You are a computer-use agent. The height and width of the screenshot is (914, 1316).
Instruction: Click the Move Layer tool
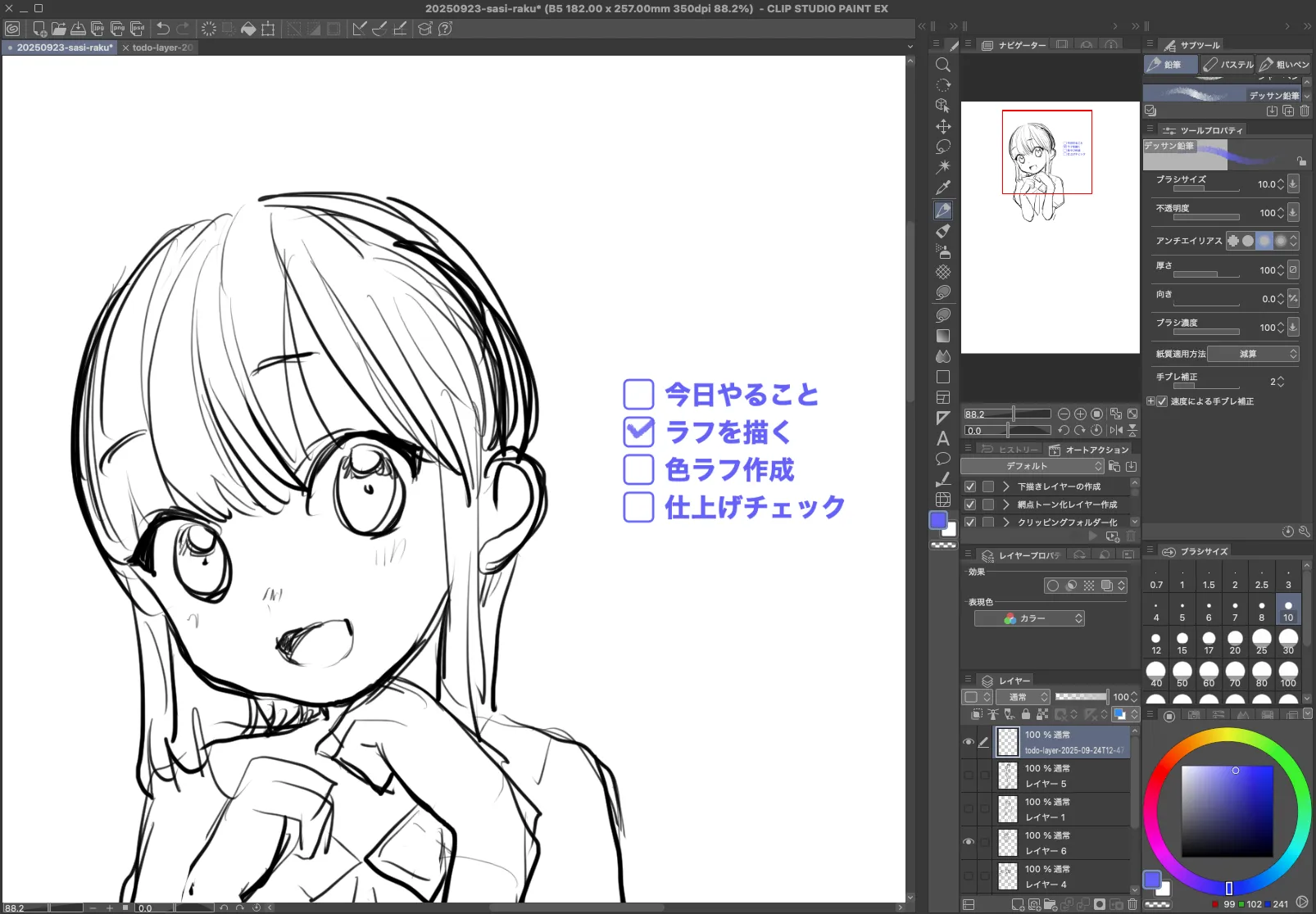point(943,126)
